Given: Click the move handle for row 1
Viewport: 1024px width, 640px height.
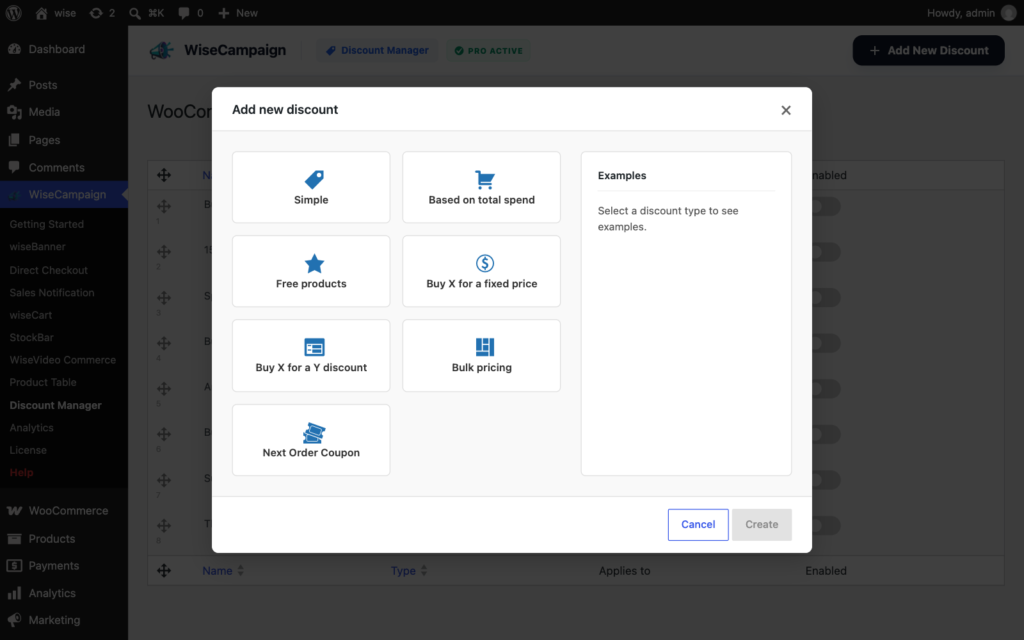Looking at the screenshot, I should tap(164, 206).
